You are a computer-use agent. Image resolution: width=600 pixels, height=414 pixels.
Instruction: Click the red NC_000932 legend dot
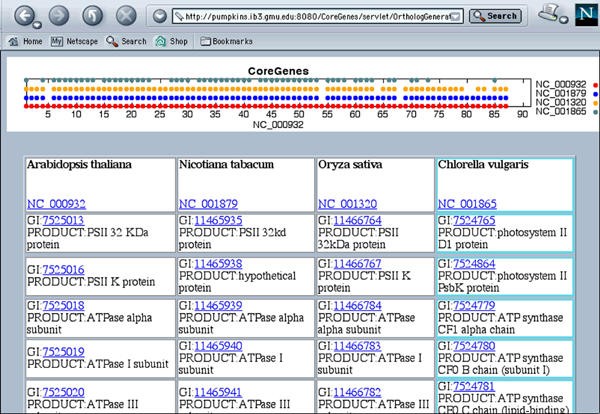594,84
